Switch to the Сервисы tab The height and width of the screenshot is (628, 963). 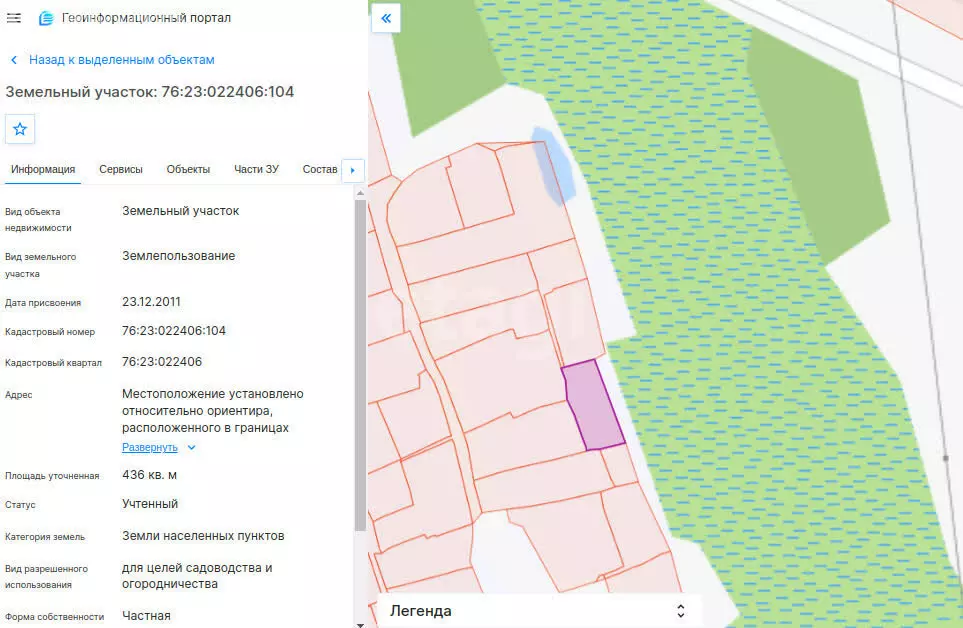click(120, 169)
